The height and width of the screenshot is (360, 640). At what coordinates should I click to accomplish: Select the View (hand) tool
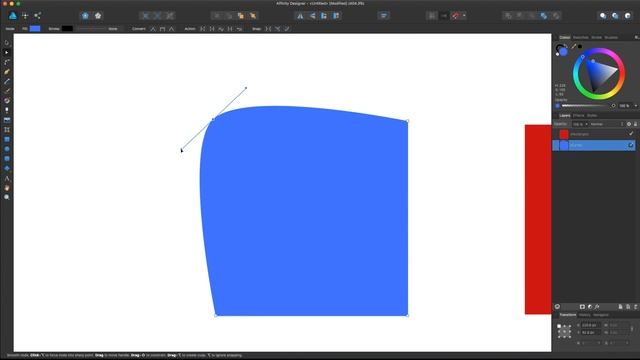(x=7, y=188)
